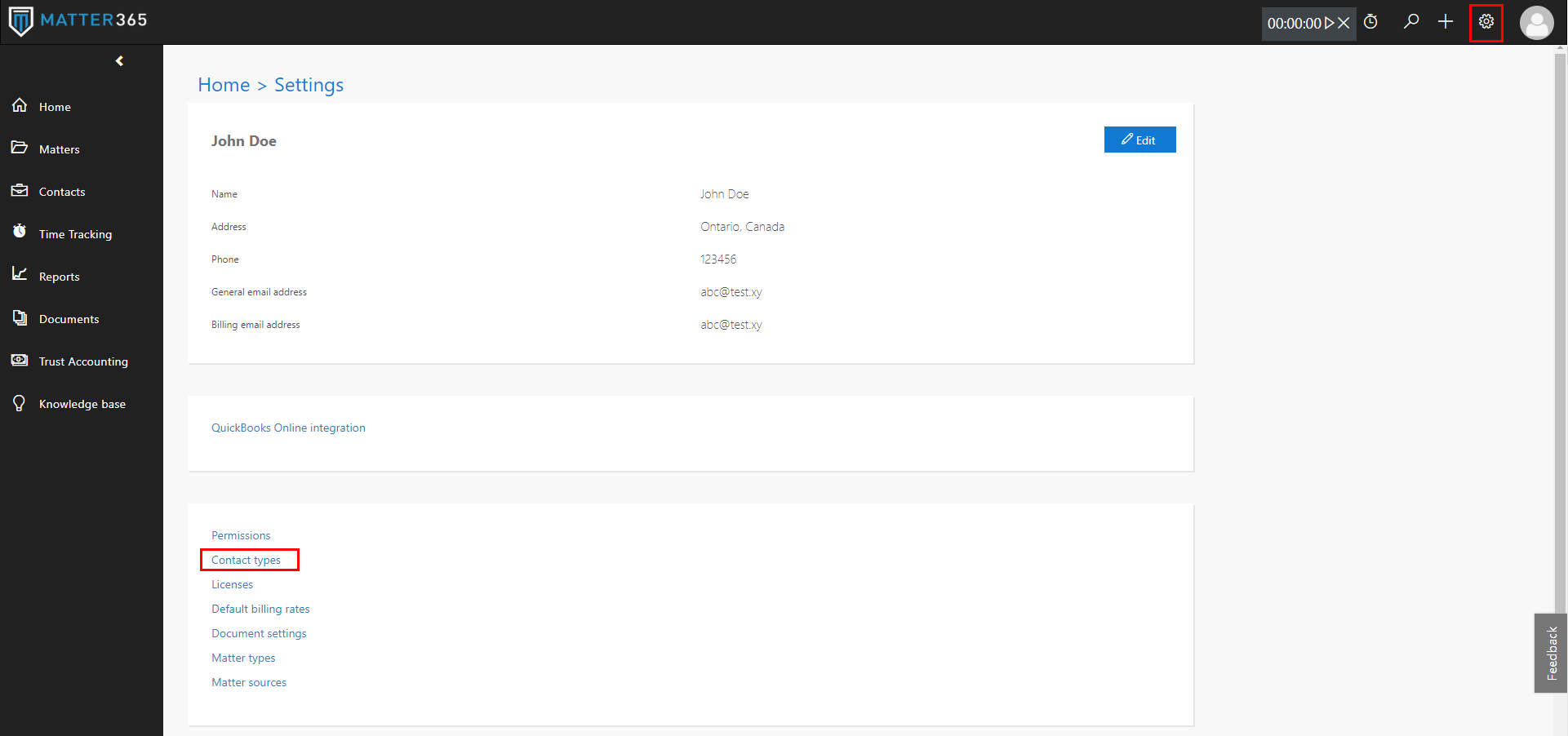Click the Home house icon in sidebar

pyautogui.click(x=20, y=105)
